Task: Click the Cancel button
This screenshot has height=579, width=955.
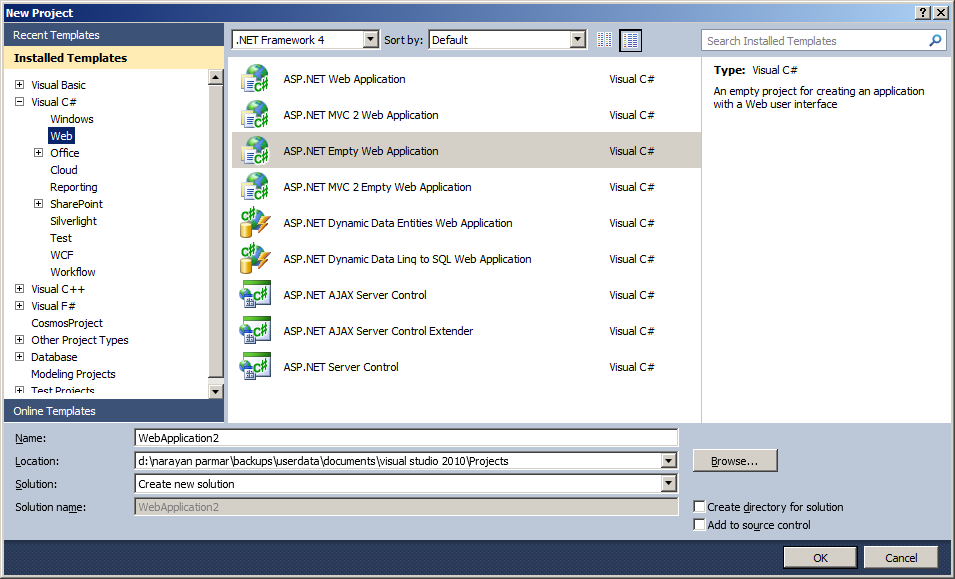Action: click(901, 558)
